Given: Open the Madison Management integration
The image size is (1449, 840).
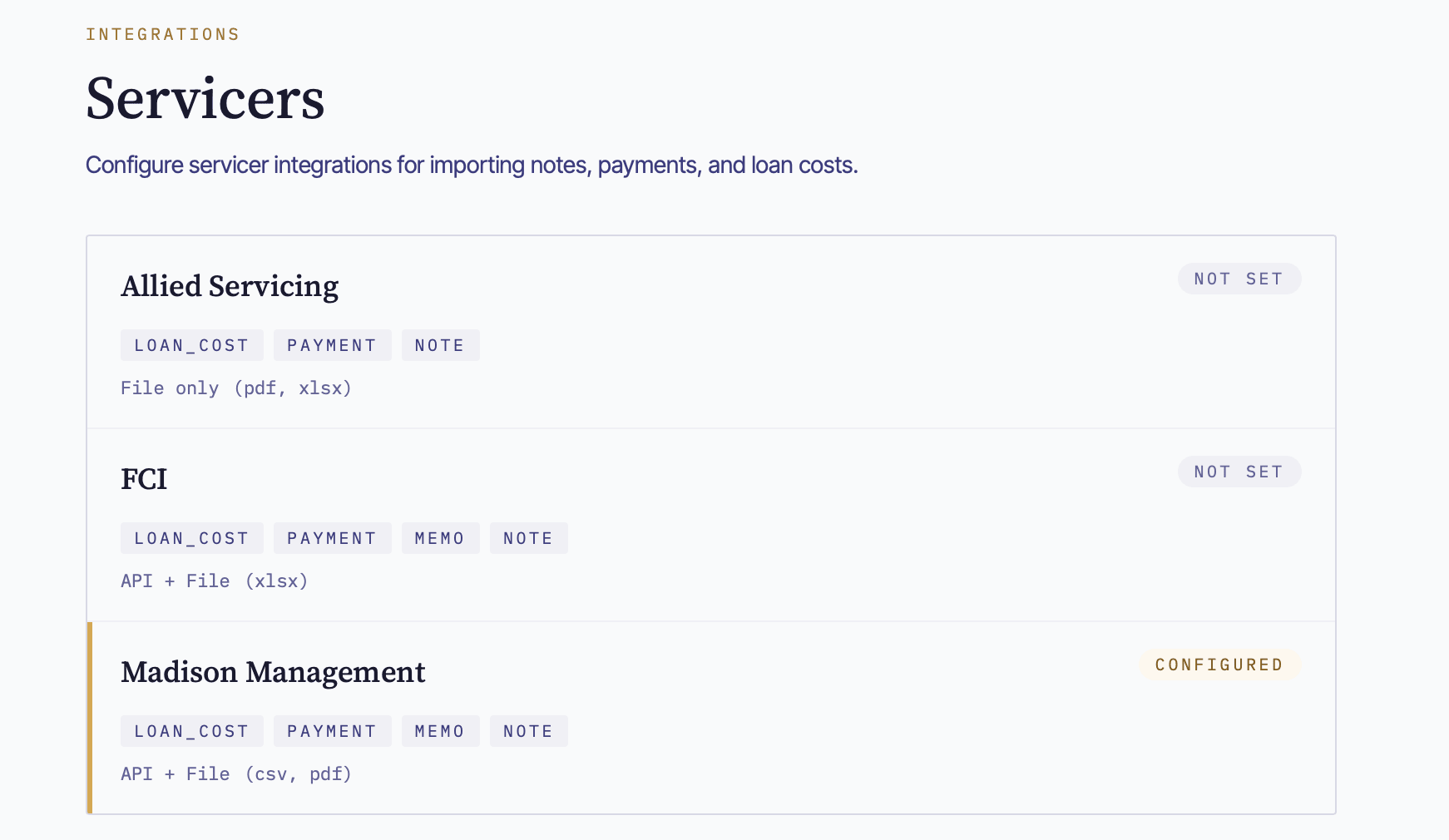Looking at the screenshot, I should point(711,718).
